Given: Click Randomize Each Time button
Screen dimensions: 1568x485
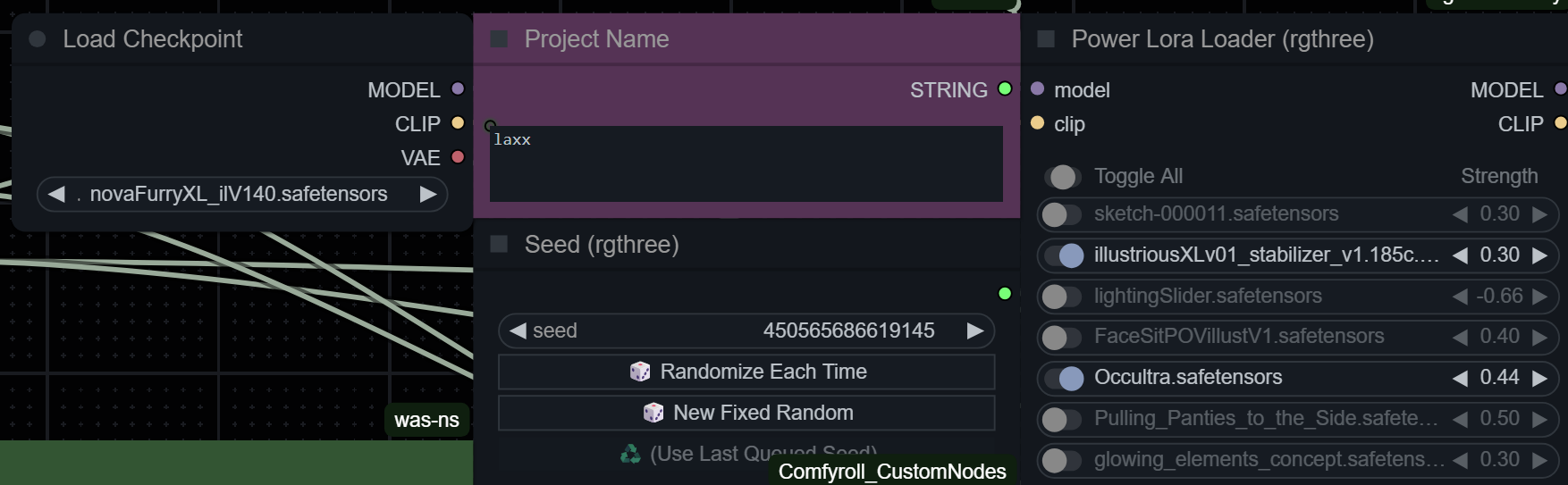Looking at the screenshot, I should 746,372.
